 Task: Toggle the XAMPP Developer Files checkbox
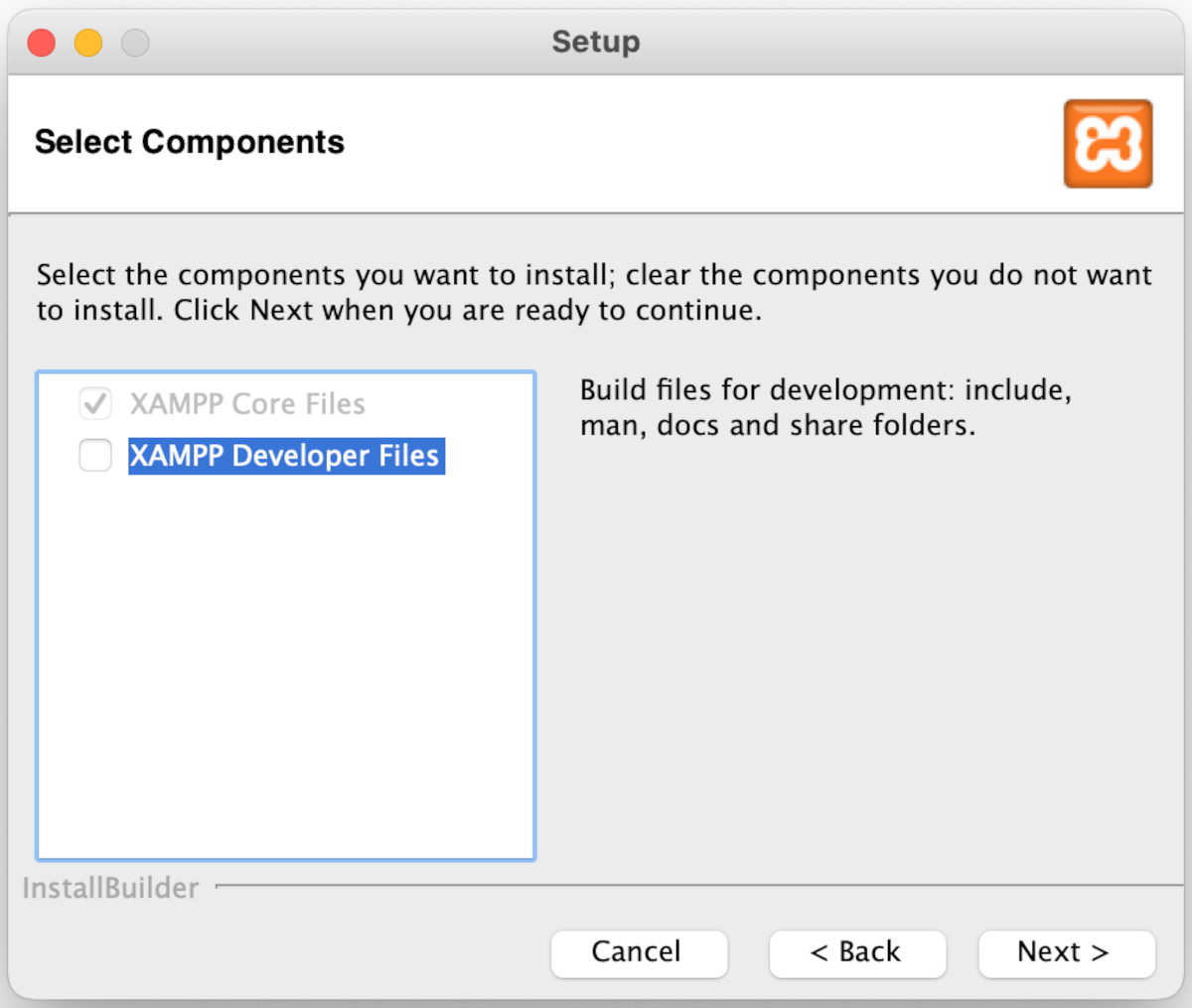tap(95, 456)
